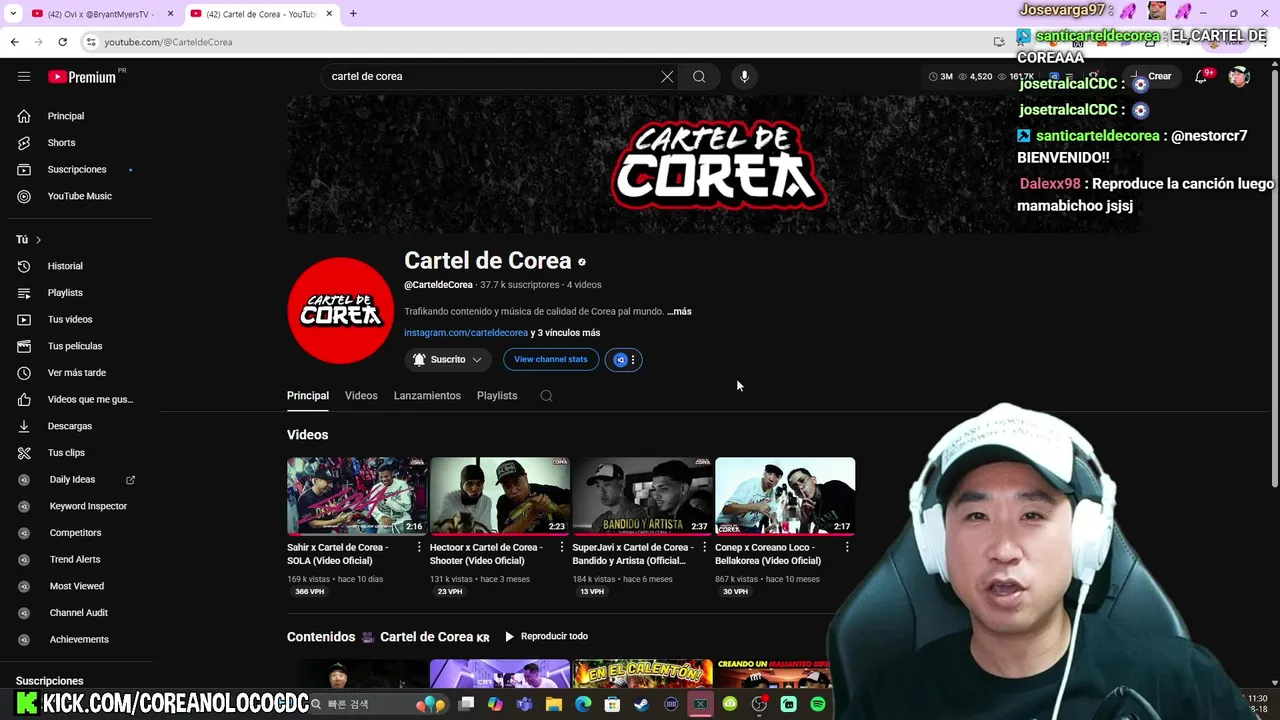Open Steam from the taskbar

pos(641,705)
